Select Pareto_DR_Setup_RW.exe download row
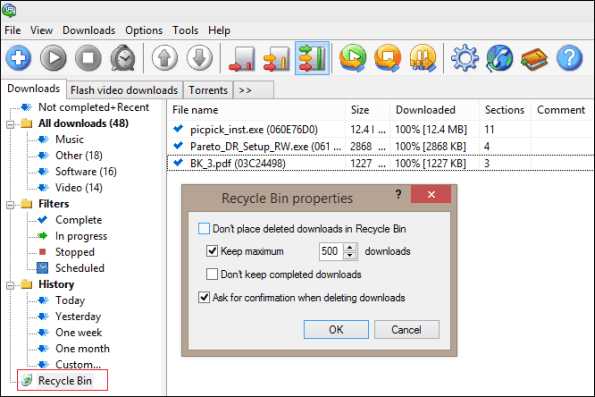Image resolution: width=595 pixels, height=397 pixels. point(381,146)
